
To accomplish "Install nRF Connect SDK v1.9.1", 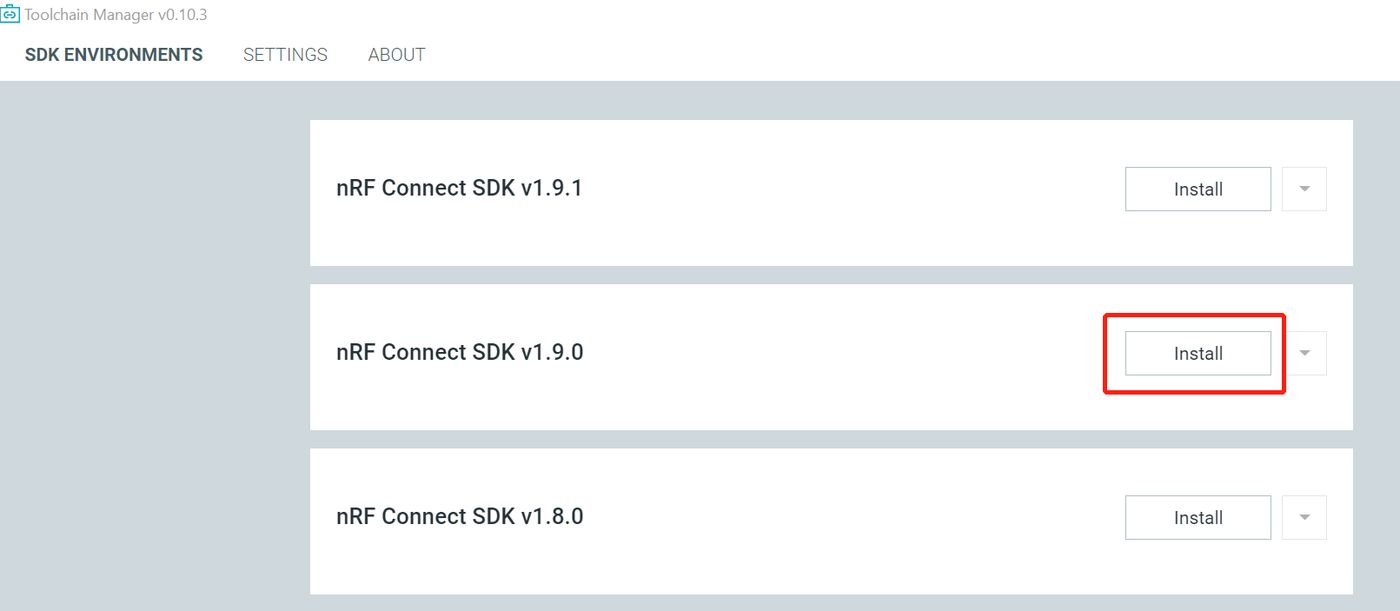I will [x=1198, y=189].
